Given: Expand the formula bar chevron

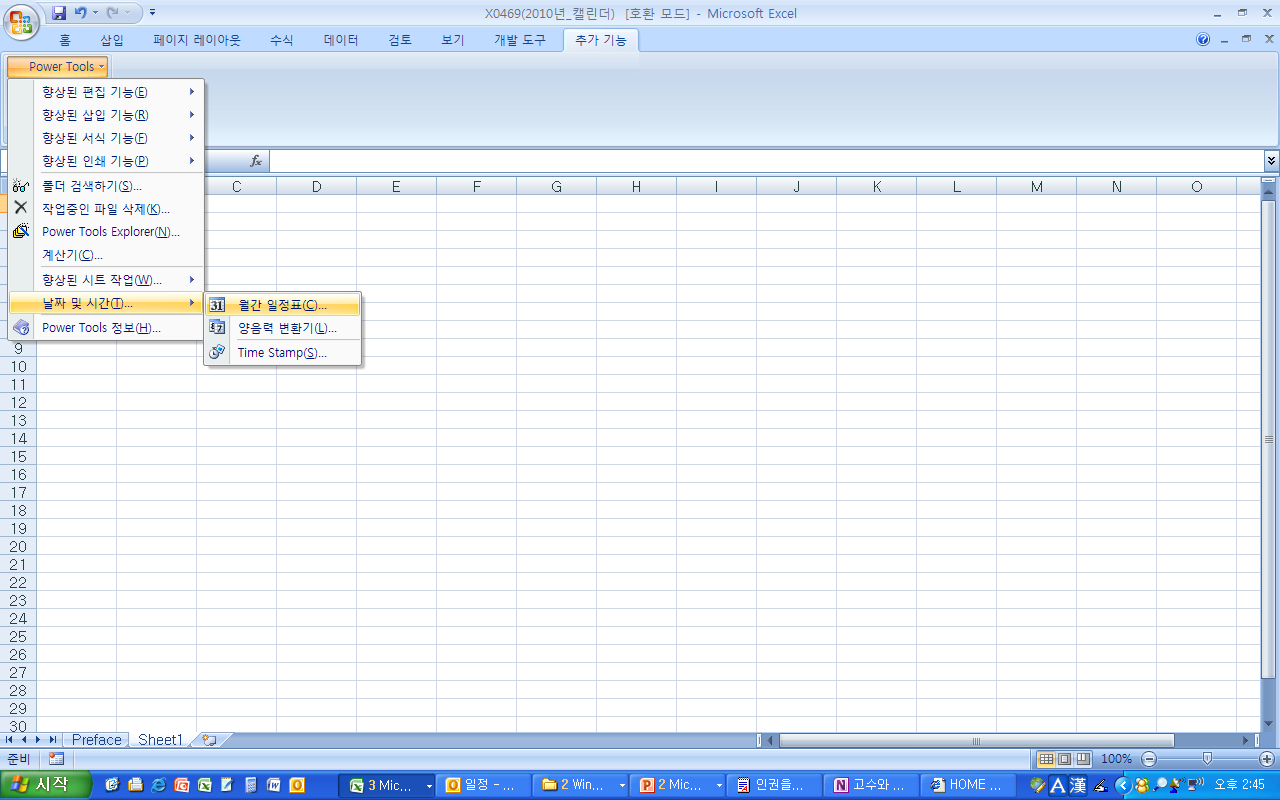Looking at the screenshot, I should coord(1271,160).
